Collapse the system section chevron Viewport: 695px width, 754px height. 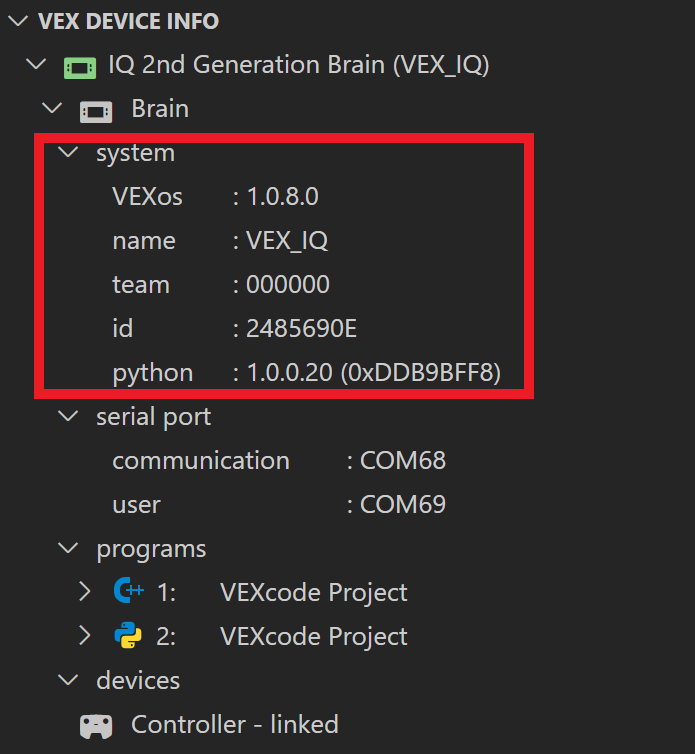click(68, 153)
